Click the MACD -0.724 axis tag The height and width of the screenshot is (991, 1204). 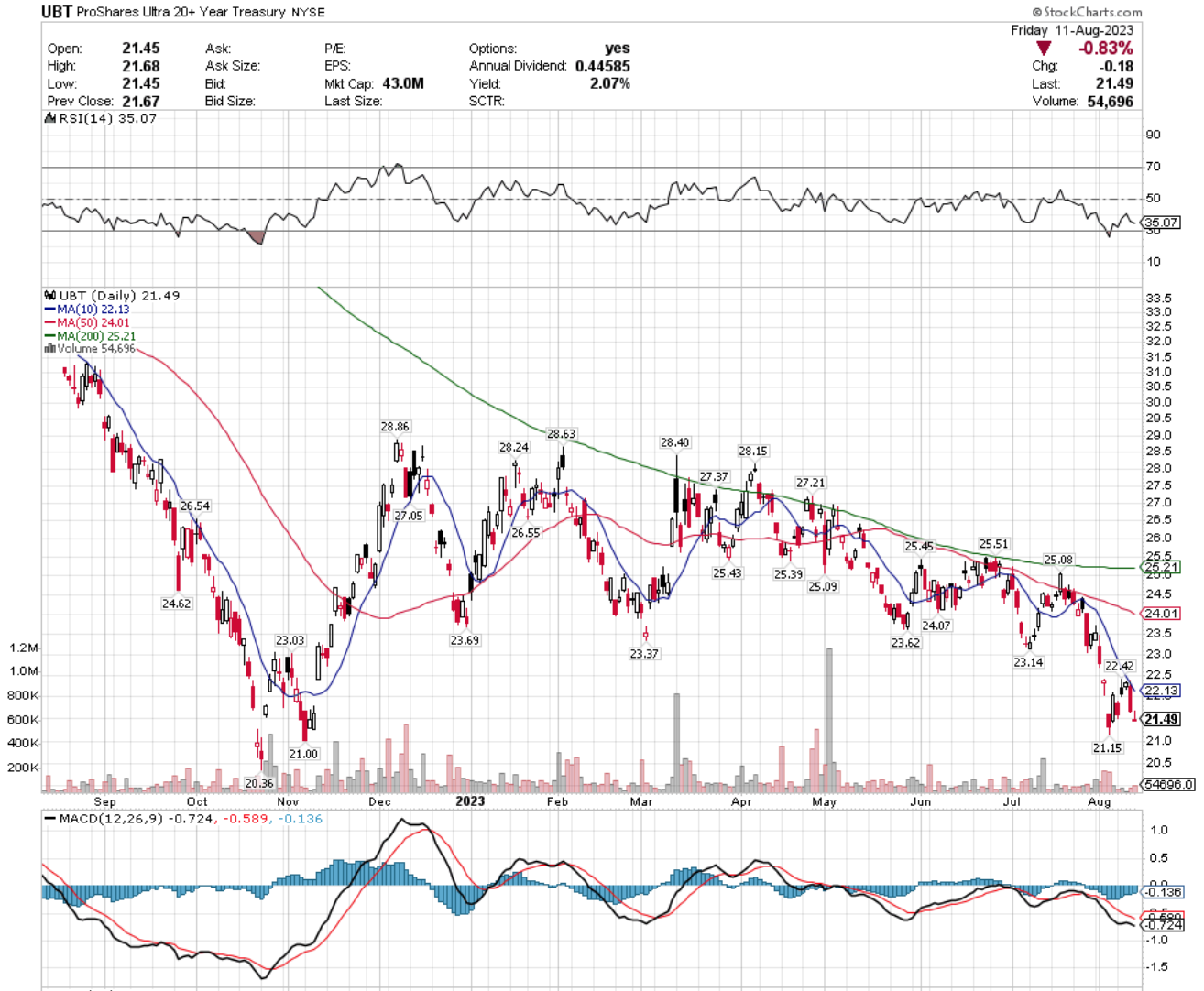(x=1162, y=926)
